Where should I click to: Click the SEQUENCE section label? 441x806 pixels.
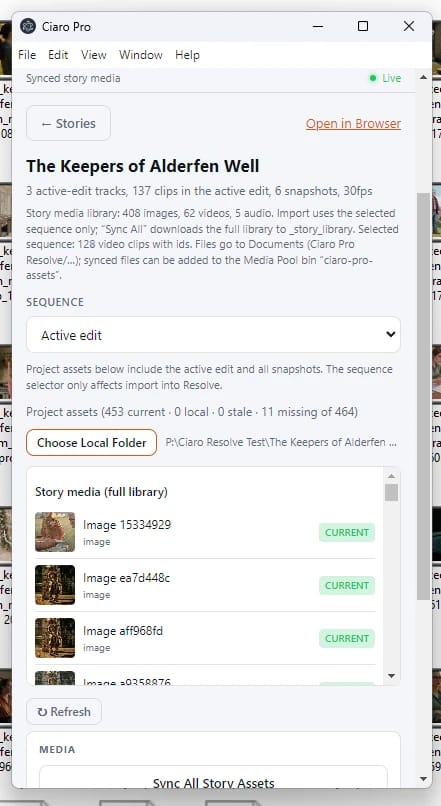(55, 302)
